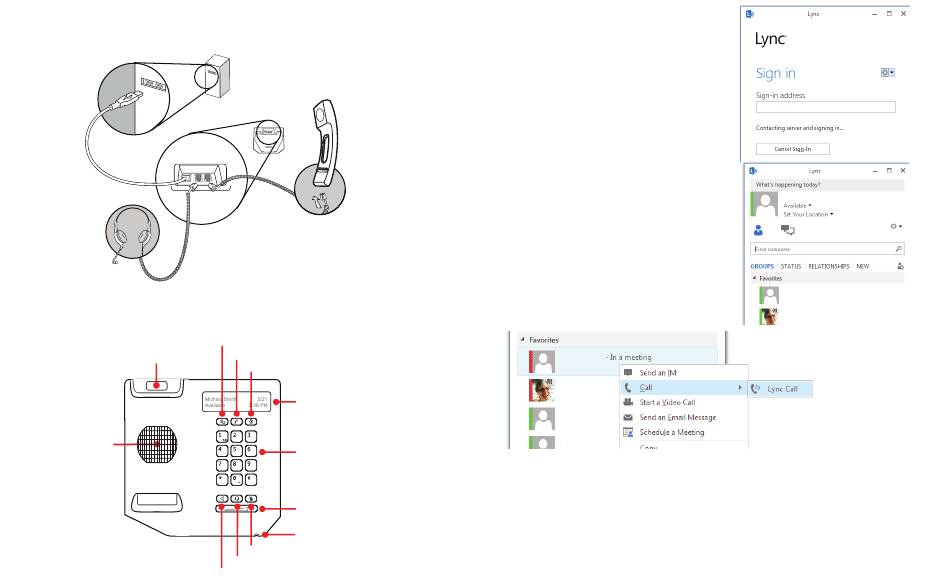
Task: Minimize the Lync sign-in window
Action: click(x=874, y=14)
